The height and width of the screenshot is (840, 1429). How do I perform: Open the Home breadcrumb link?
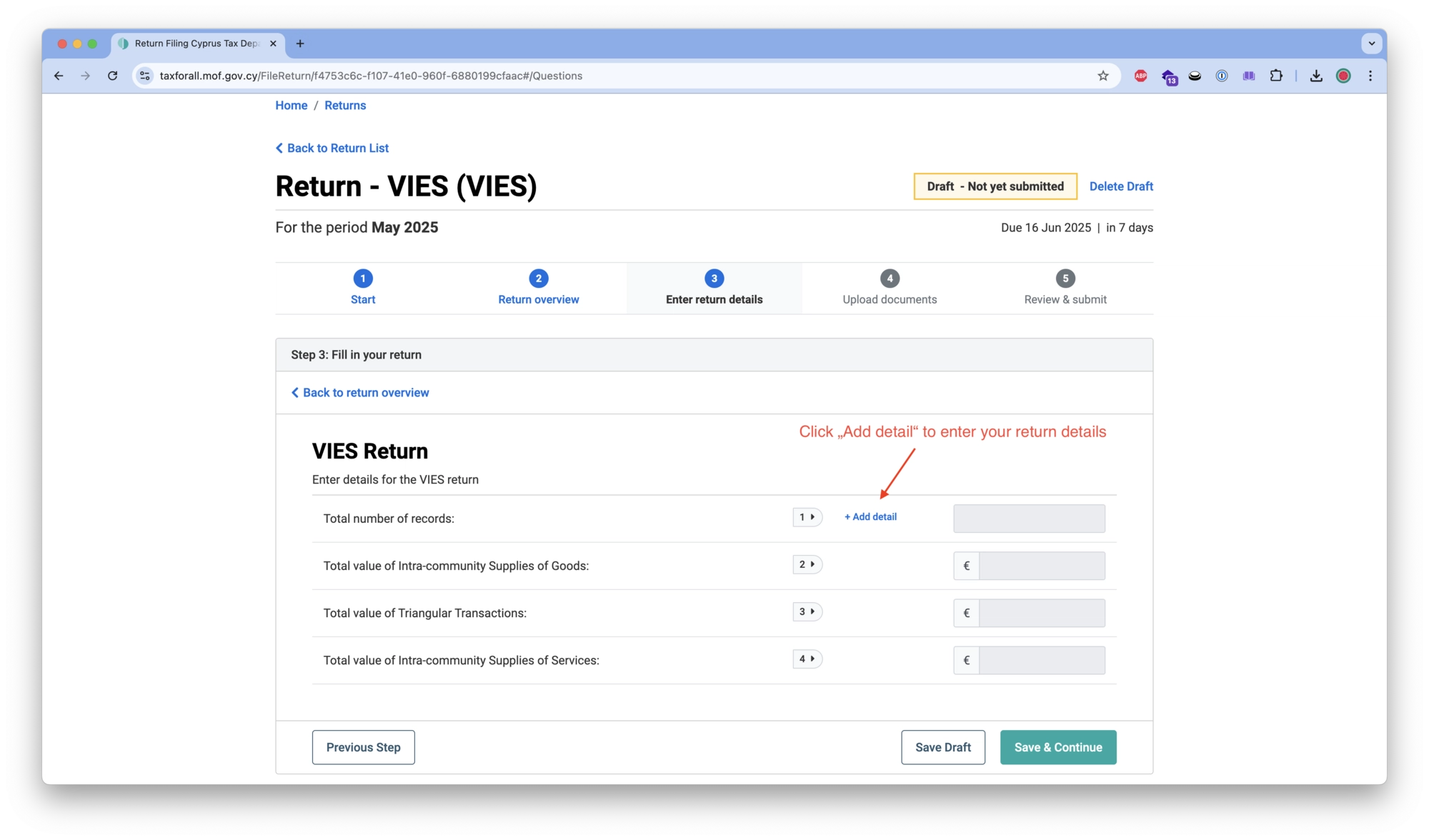290,105
